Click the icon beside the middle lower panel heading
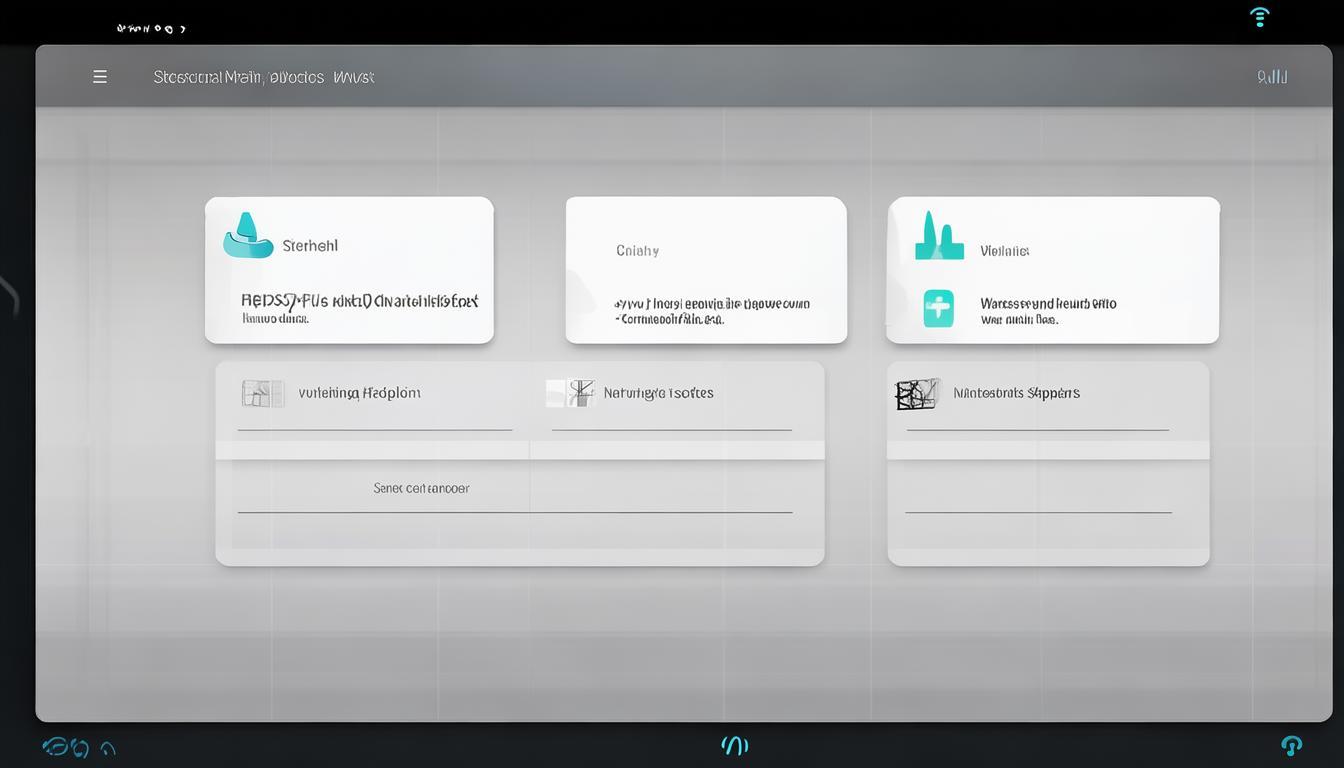This screenshot has width=1344, height=768. coord(570,393)
